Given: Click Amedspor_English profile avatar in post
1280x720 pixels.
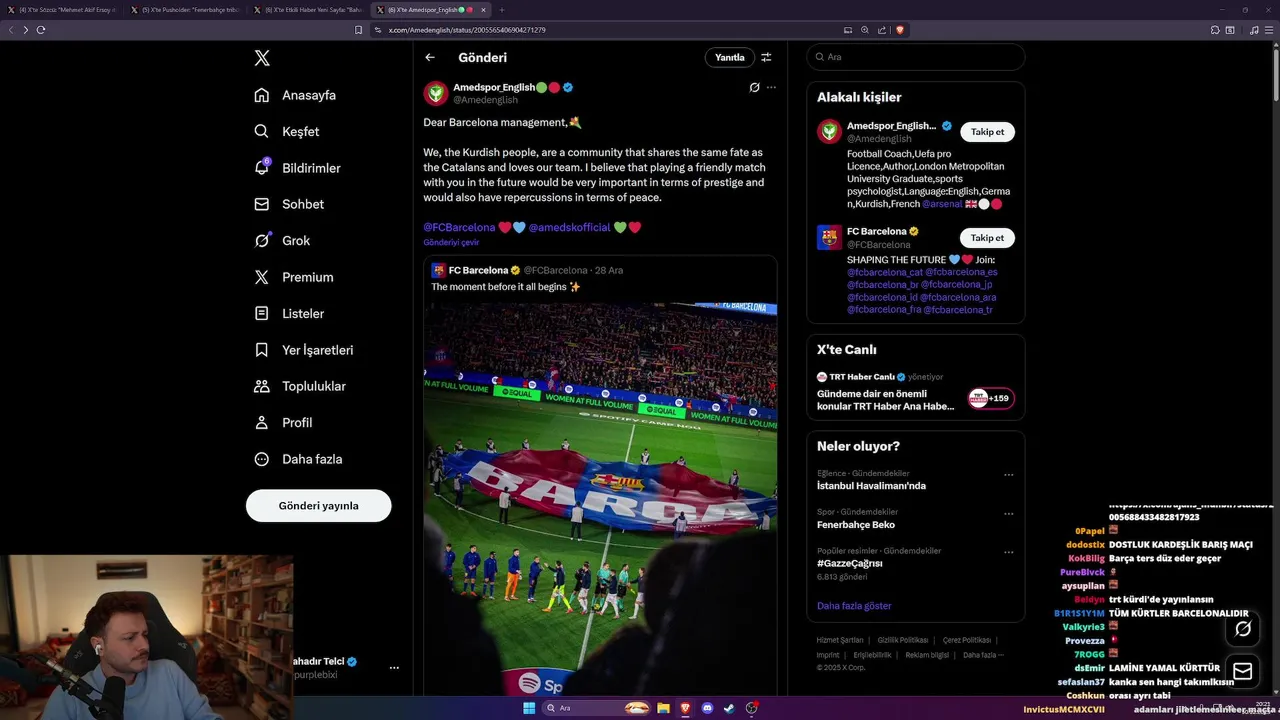Looking at the screenshot, I should [436, 93].
